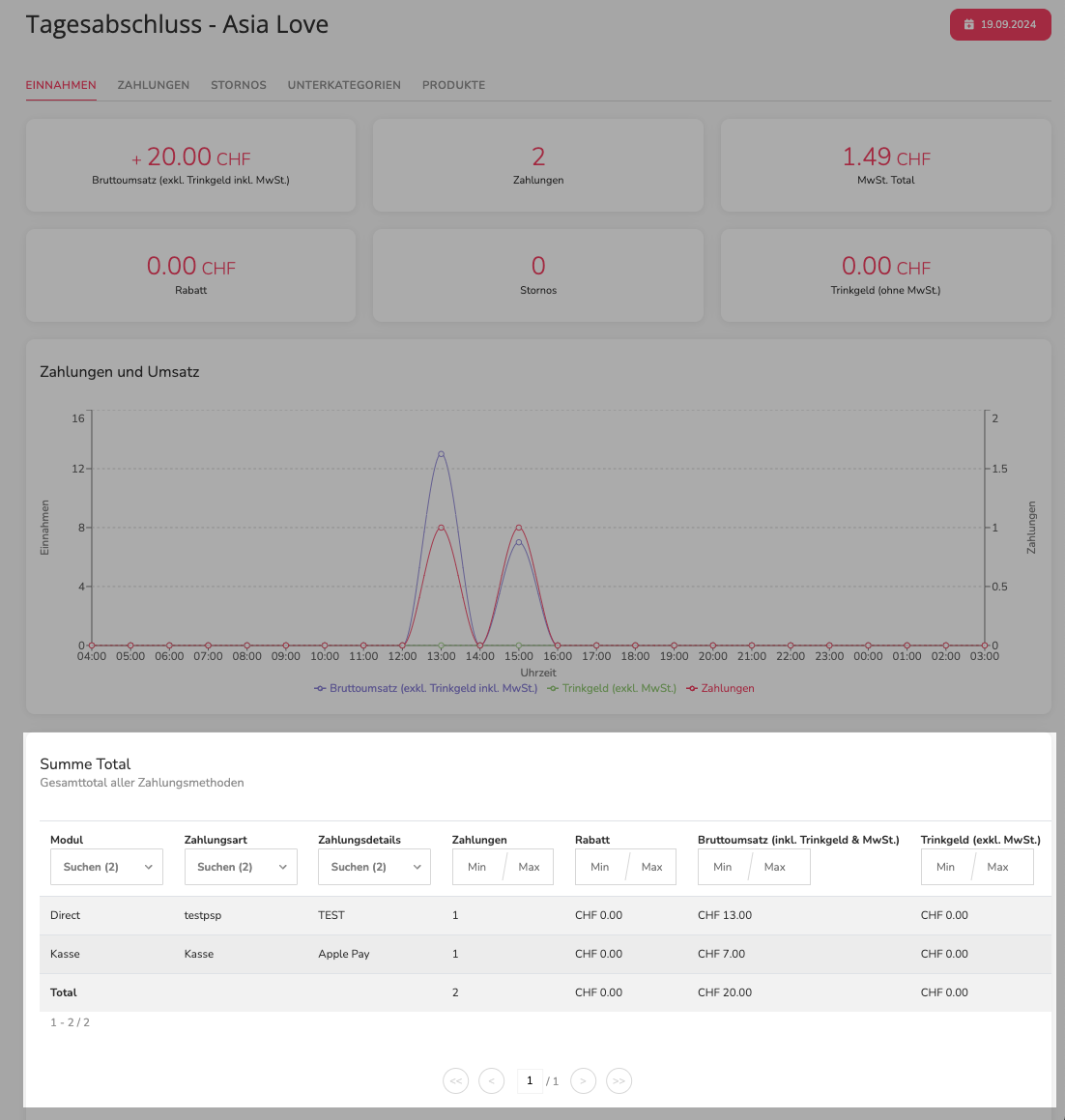Viewport: 1065px width, 1120px height.
Task: Click the testpsp cell
Action: click(203, 915)
